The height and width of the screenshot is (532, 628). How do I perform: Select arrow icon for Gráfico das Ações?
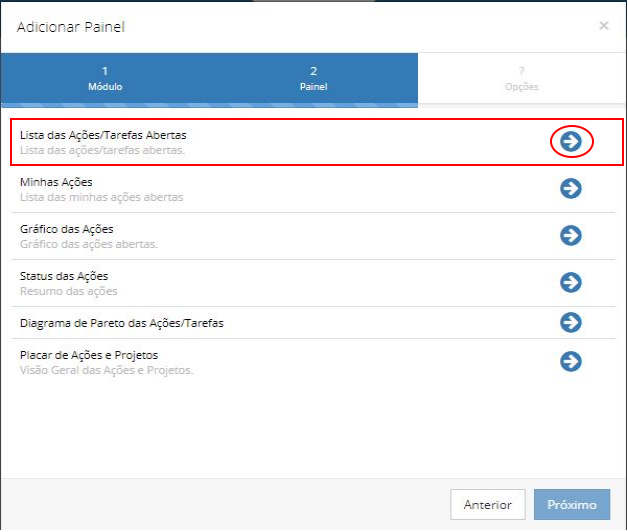(x=571, y=235)
